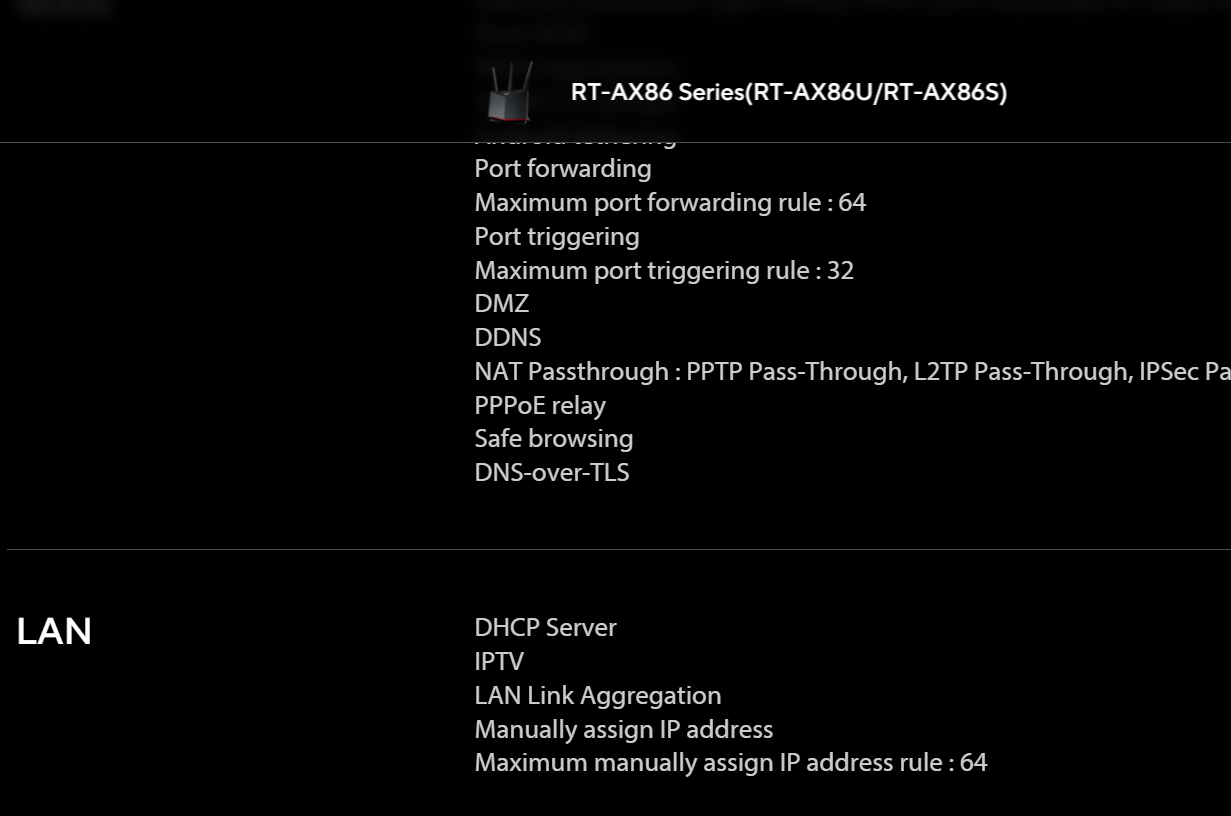Click the IPTV feature entry
This screenshot has width=1231, height=816.
[499, 661]
